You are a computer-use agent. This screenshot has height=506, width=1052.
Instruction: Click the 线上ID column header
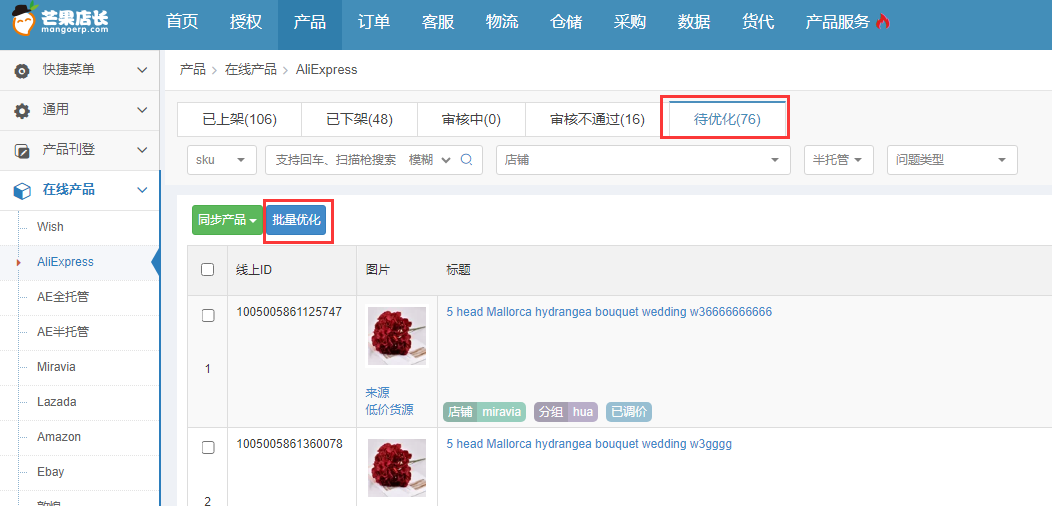[254, 270]
